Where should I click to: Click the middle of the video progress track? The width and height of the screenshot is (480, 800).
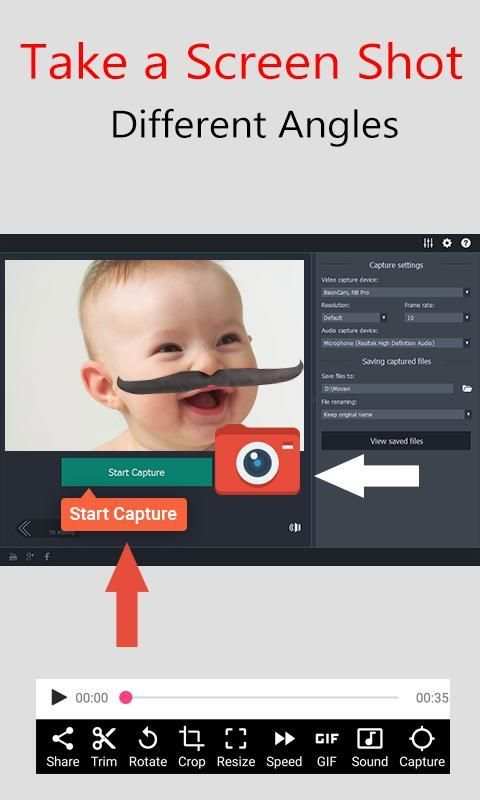click(x=259, y=697)
